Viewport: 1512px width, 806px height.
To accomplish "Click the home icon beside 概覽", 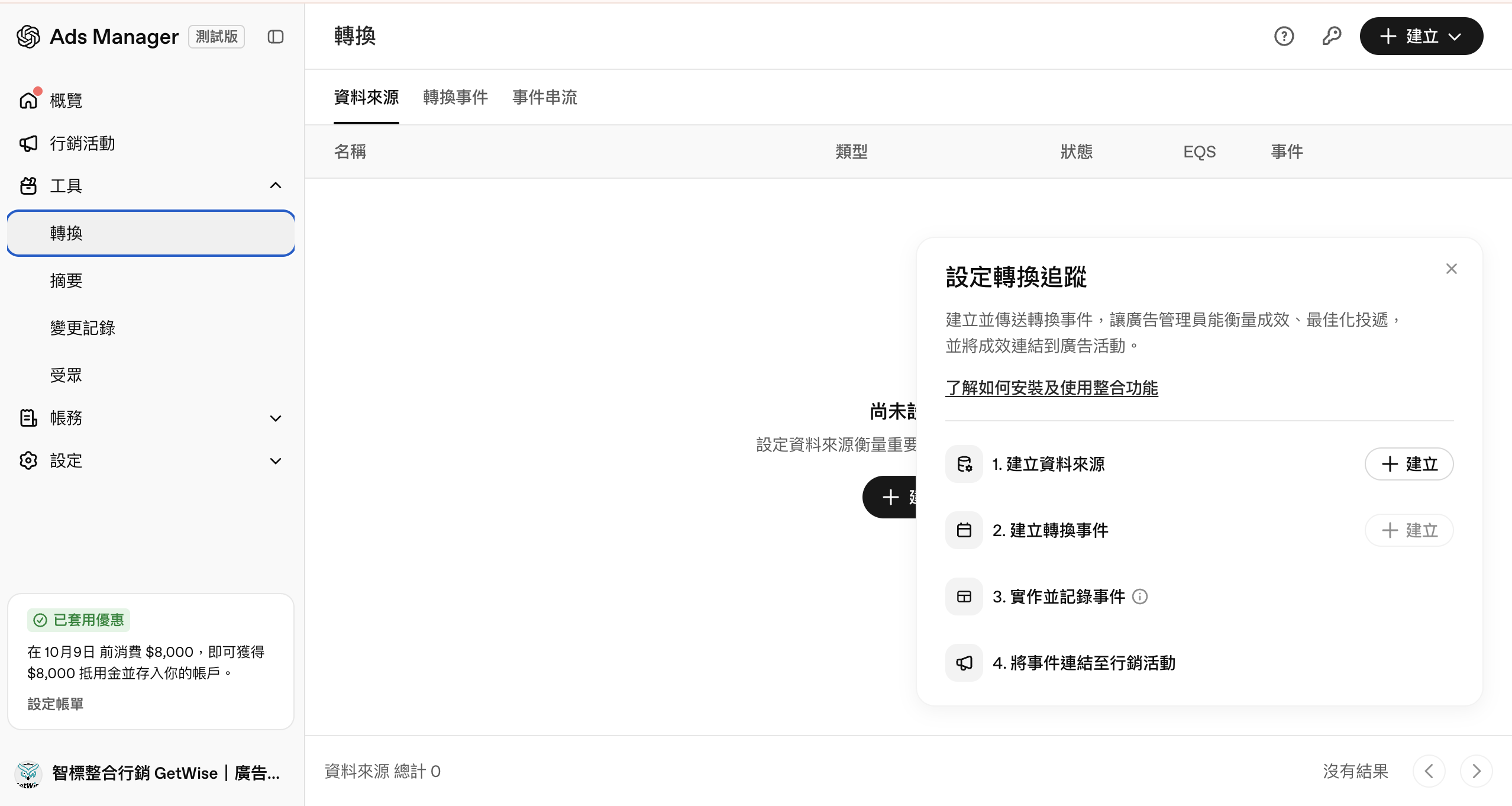I will tap(28, 100).
